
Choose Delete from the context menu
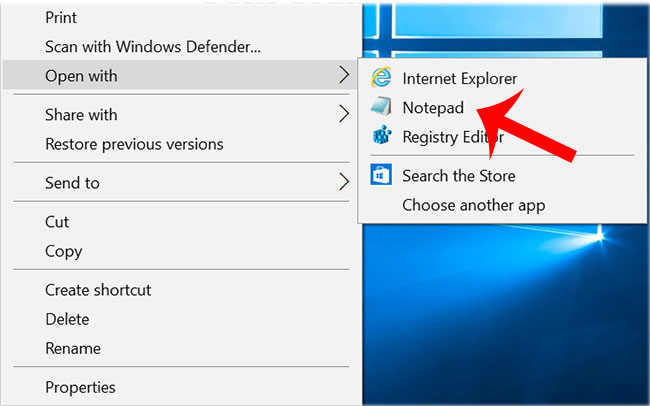point(67,319)
